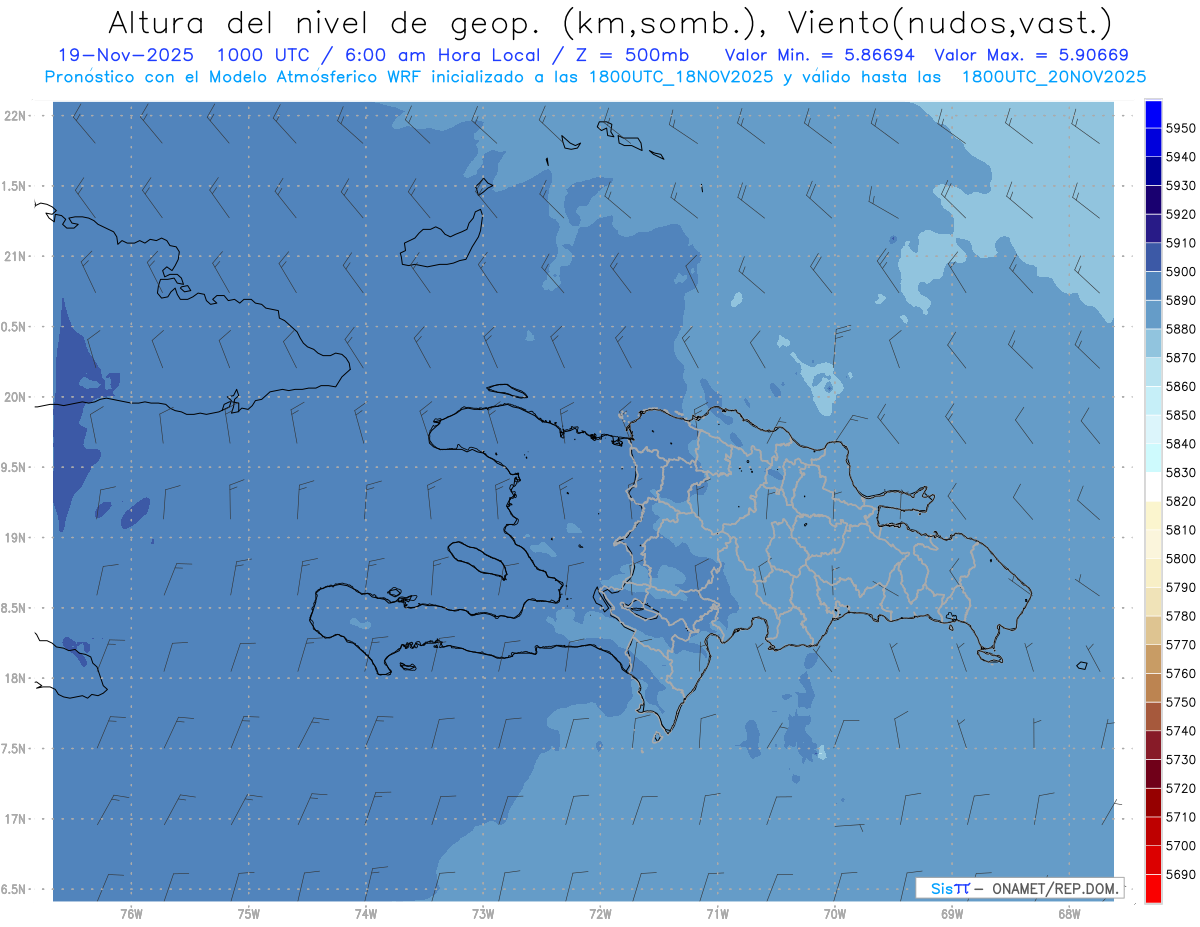Image resolution: width=1200 pixels, height=927 pixels.
Task: Click the 22N latitude label
Action: pyautogui.click(x=17, y=116)
